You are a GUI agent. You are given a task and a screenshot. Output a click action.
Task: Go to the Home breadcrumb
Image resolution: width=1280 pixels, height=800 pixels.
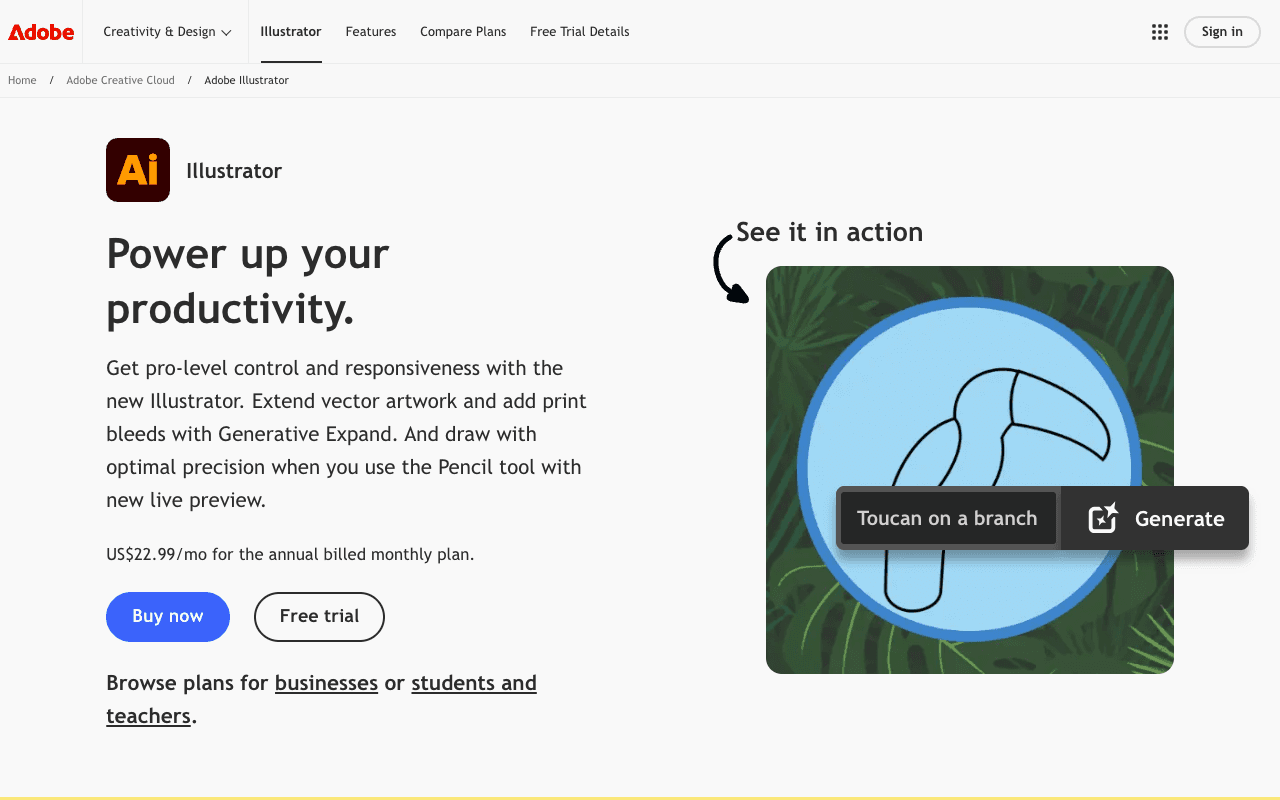coord(22,80)
